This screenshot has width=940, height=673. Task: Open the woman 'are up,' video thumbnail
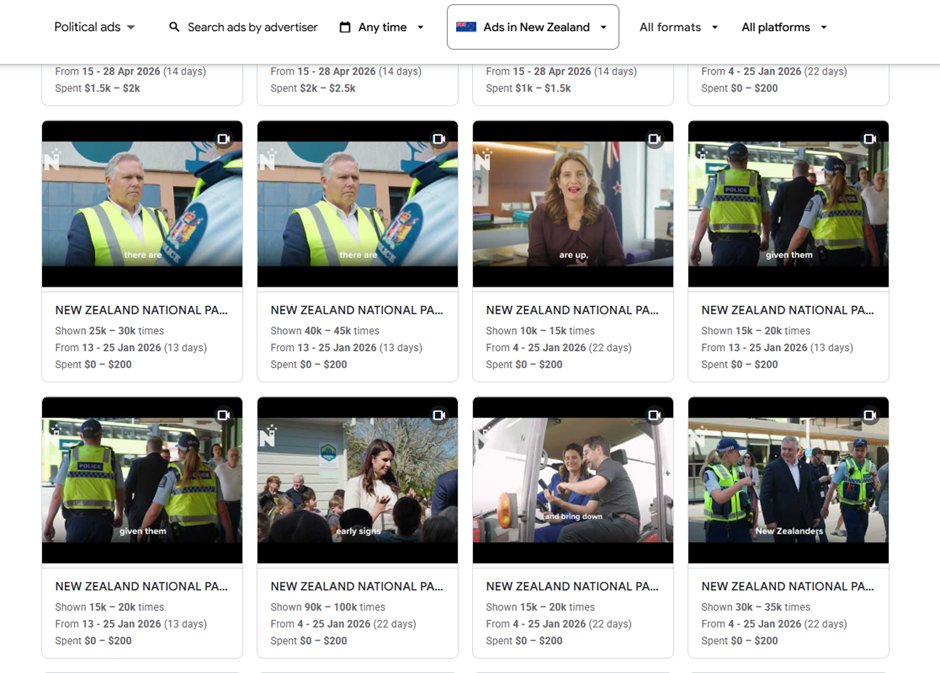(x=573, y=204)
